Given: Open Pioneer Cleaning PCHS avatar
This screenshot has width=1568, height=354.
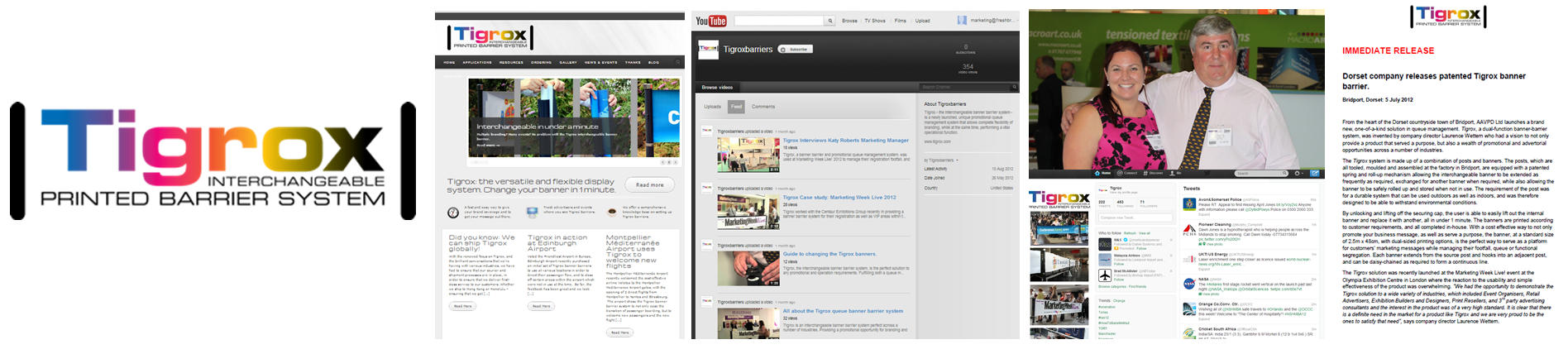Looking at the screenshot, I should tap(1189, 230).
